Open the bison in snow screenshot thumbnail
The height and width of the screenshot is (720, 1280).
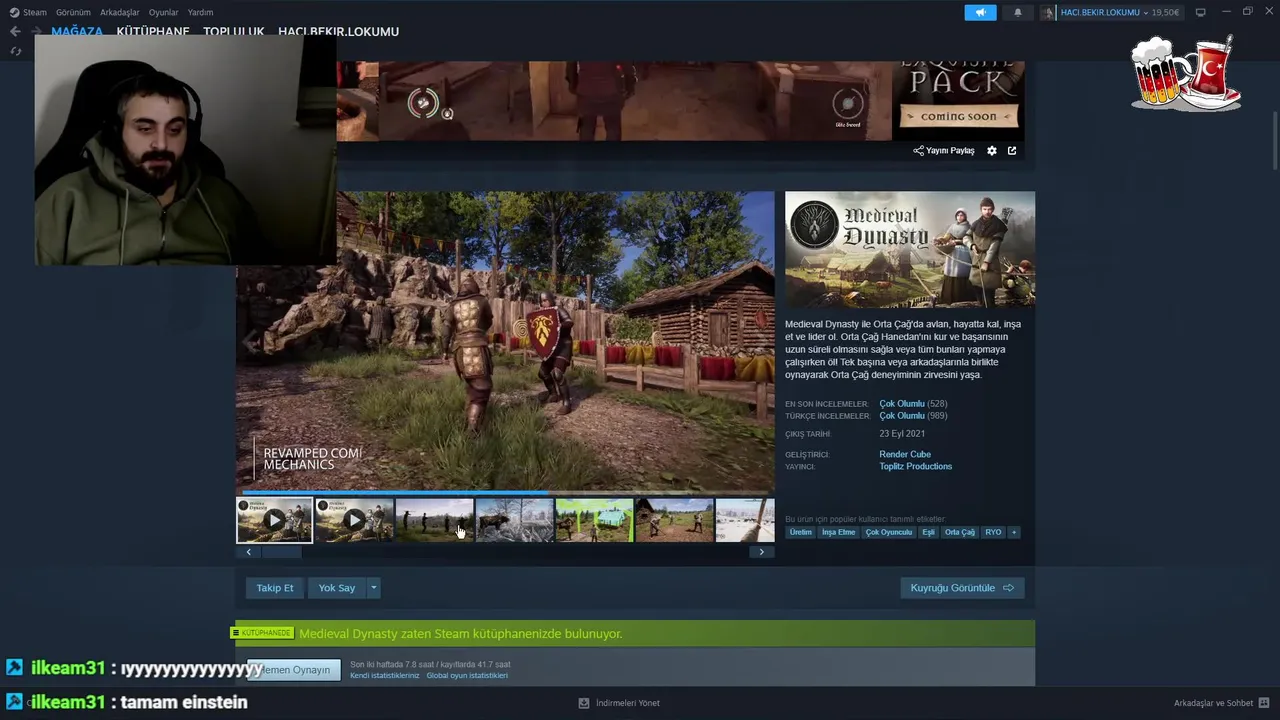click(x=514, y=520)
